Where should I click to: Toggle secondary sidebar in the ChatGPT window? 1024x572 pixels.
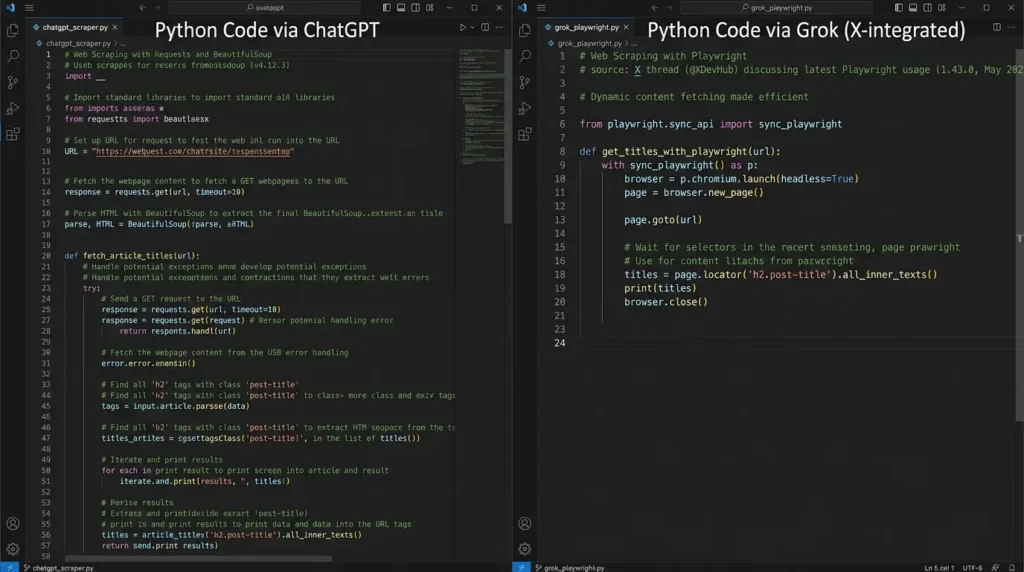click(415, 8)
